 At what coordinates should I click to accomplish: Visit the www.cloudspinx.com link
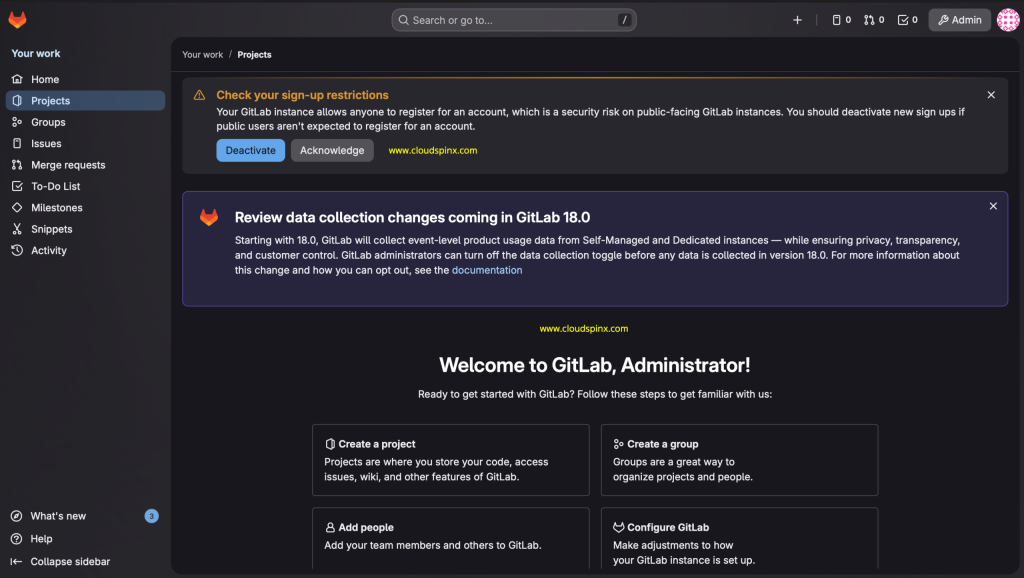click(432, 150)
